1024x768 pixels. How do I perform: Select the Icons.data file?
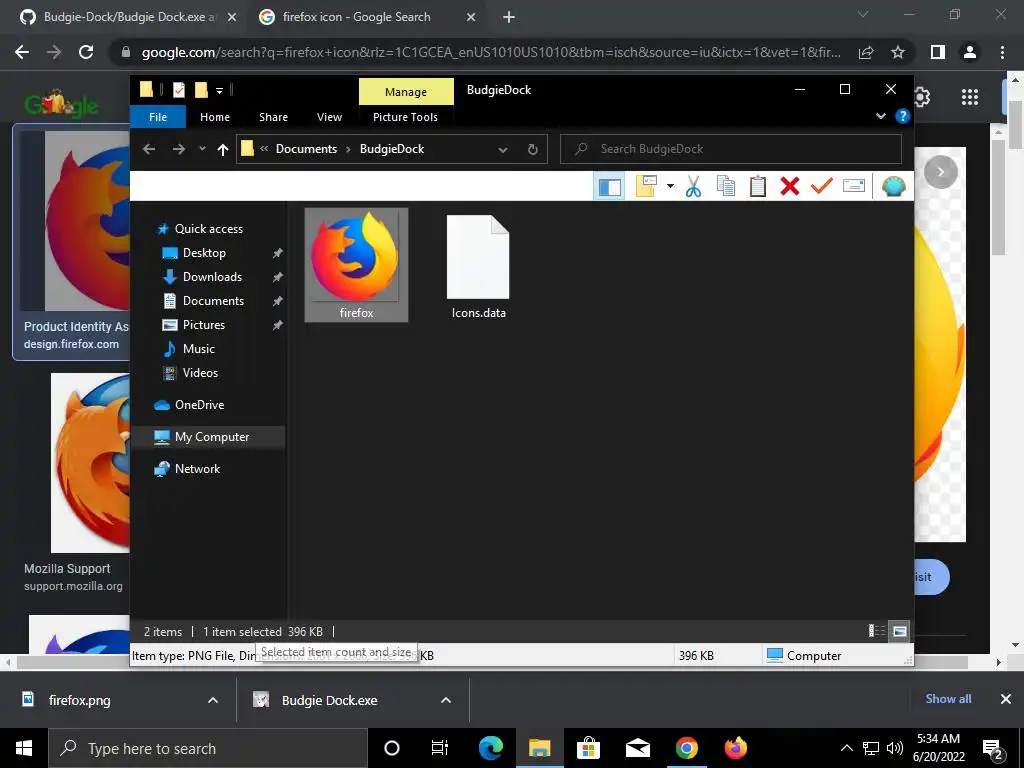point(478,266)
